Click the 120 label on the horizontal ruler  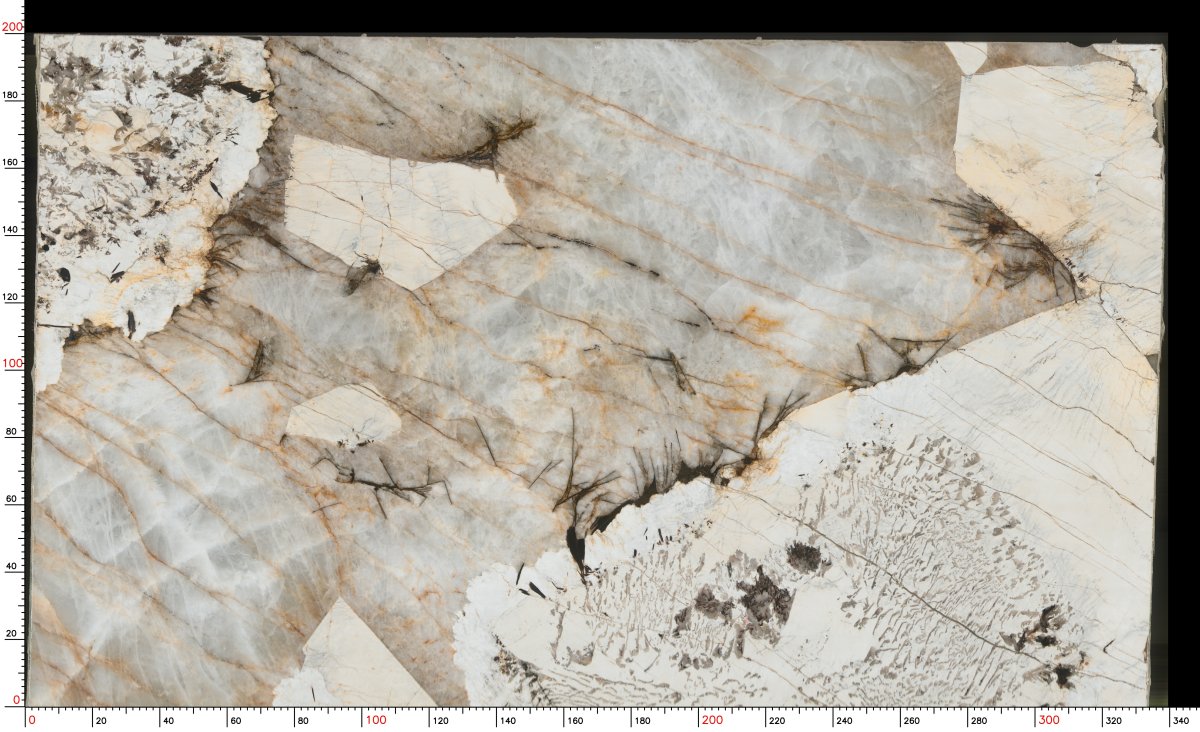click(442, 720)
